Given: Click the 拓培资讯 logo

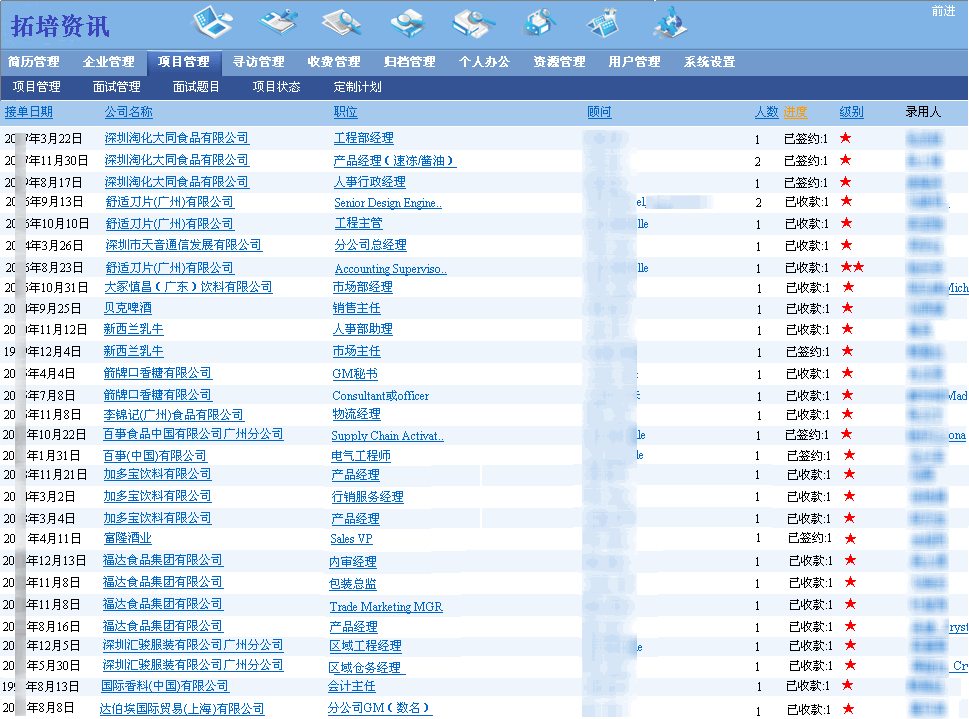Looking at the screenshot, I should (60, 26).
